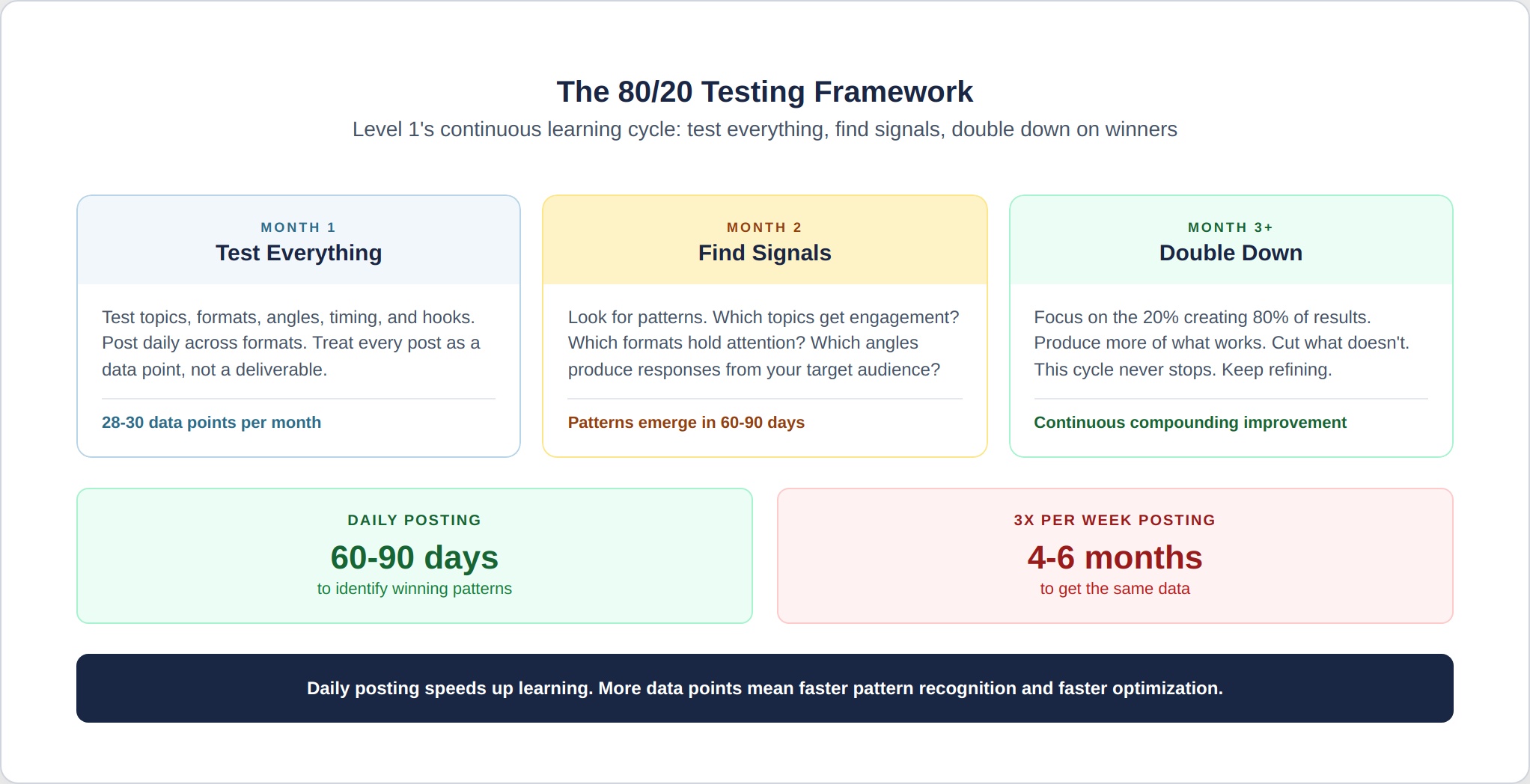Viewport: 1530px width, 784px height.
Task: Select the subtitle about Level 1's learning cycle
Action: 764,129
